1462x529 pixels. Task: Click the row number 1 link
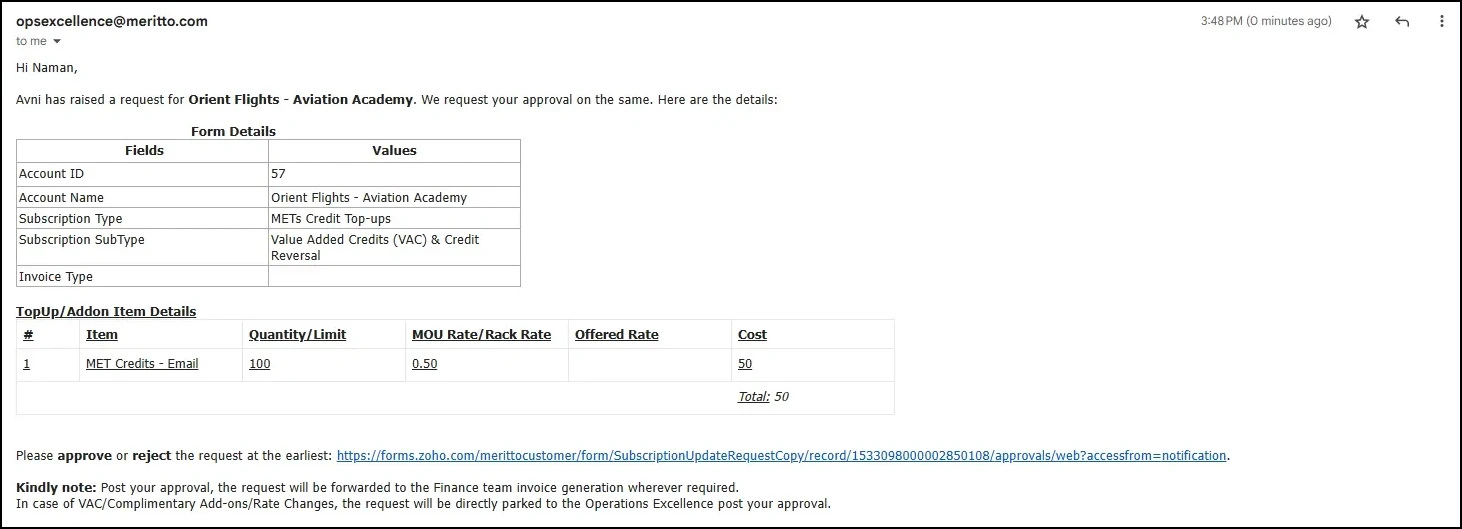(27, 364)
